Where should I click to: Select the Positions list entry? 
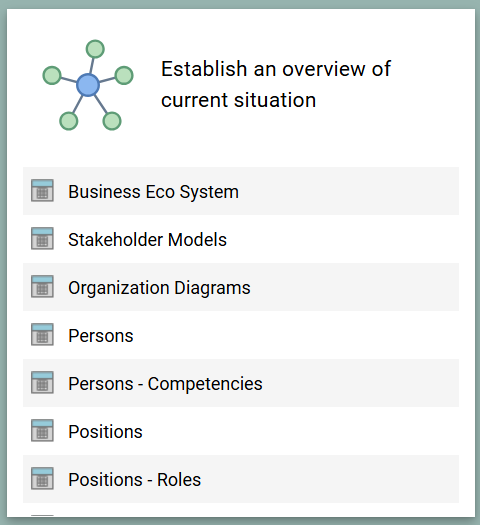[x=105, y=432]
